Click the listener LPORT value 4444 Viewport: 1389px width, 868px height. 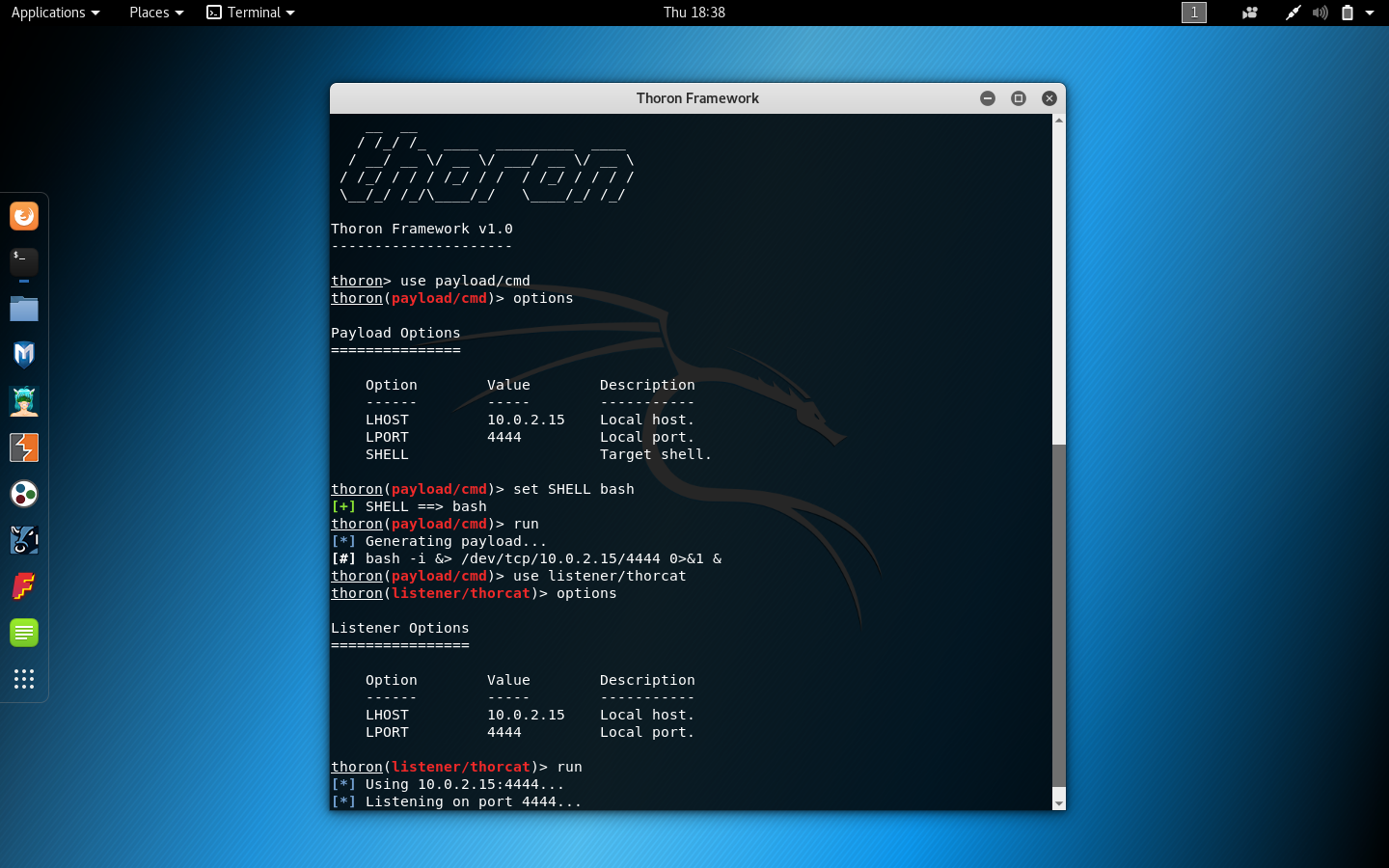point(504,732)
